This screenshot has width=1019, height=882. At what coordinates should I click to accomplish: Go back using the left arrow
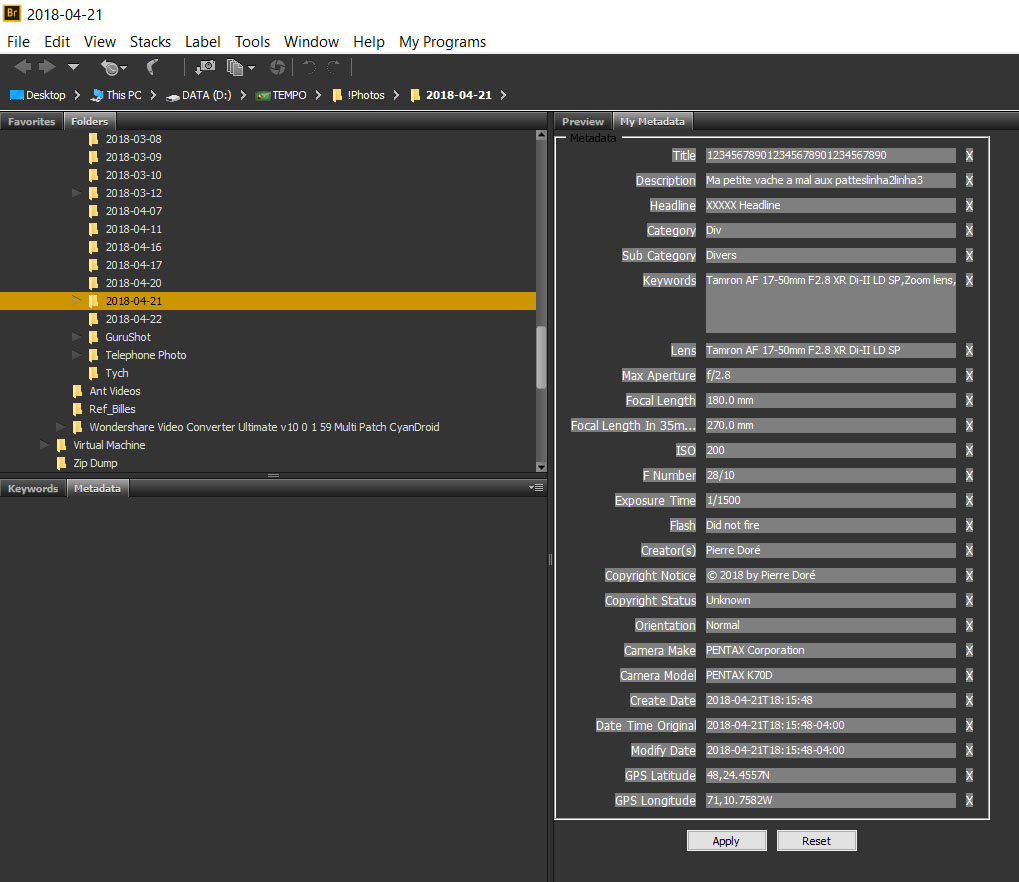pyautogui.click(x=22, y=67)
